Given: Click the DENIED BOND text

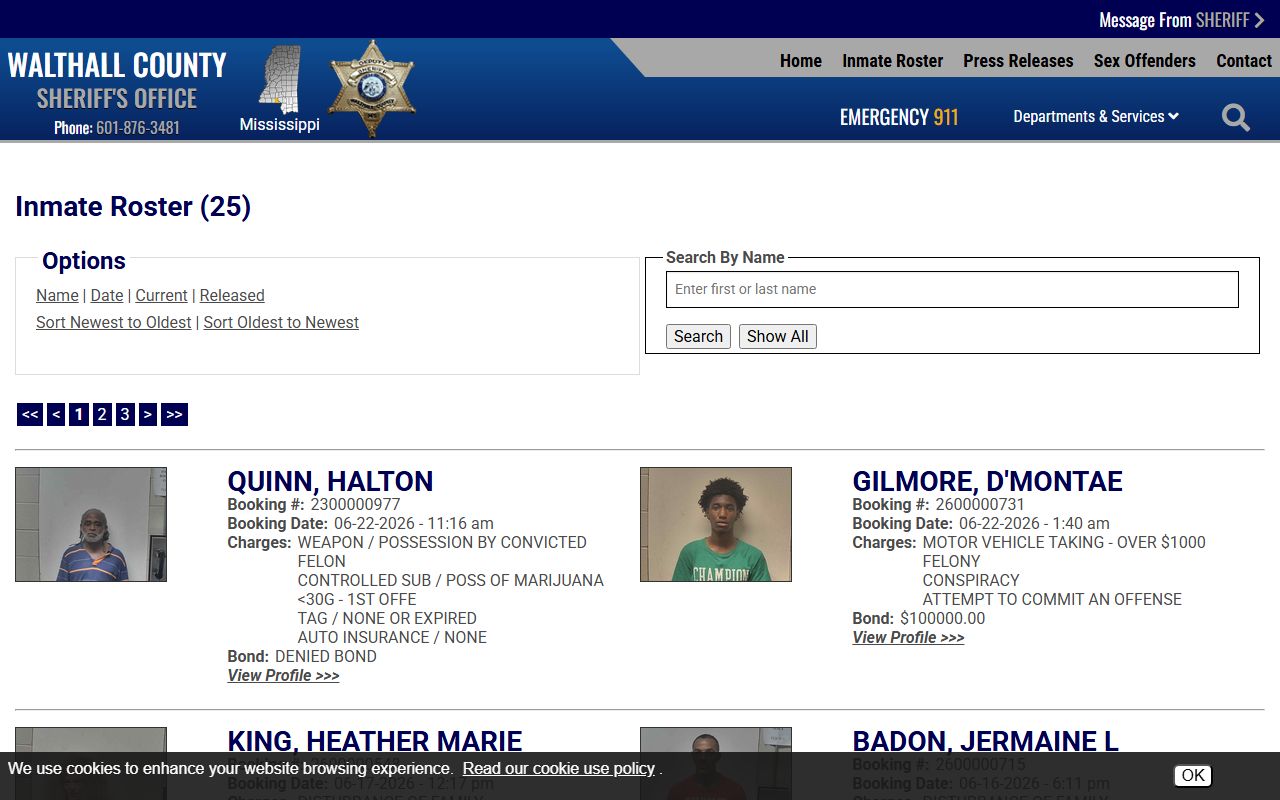Looking at the screenshot, I should click(326, 656).
